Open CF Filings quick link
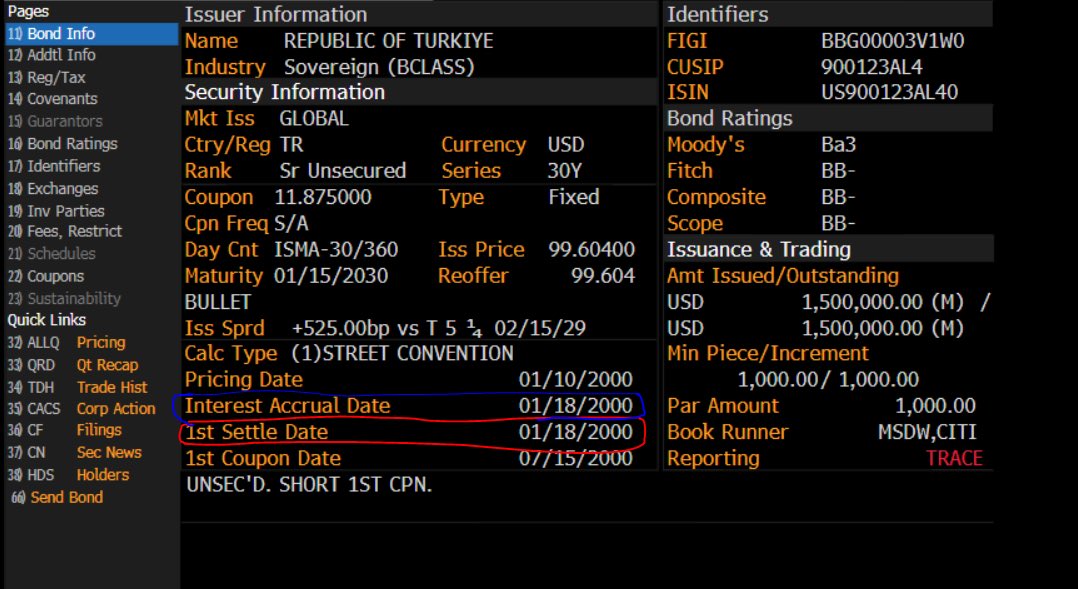The image size is (1078, 589). tap(65, 430)
